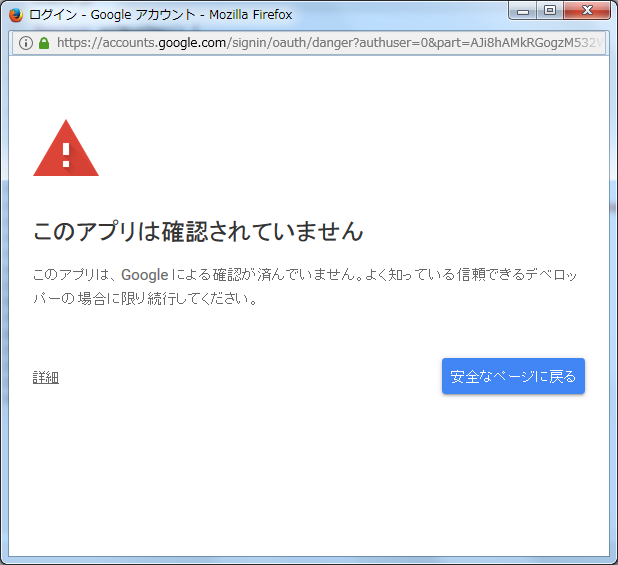The height and width of the screenshot is (565, 618).
Task: Click the green padlock secure connection icon
Action: 44,43
